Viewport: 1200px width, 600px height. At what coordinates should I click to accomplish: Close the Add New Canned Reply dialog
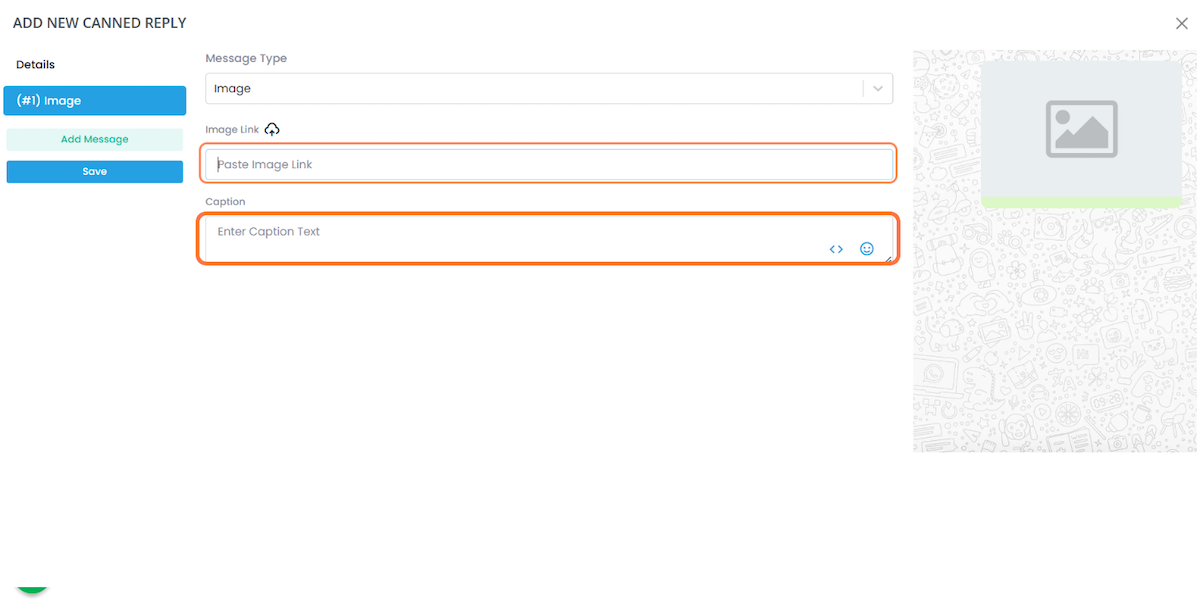pyautogui.click(x=1181, y=23)
